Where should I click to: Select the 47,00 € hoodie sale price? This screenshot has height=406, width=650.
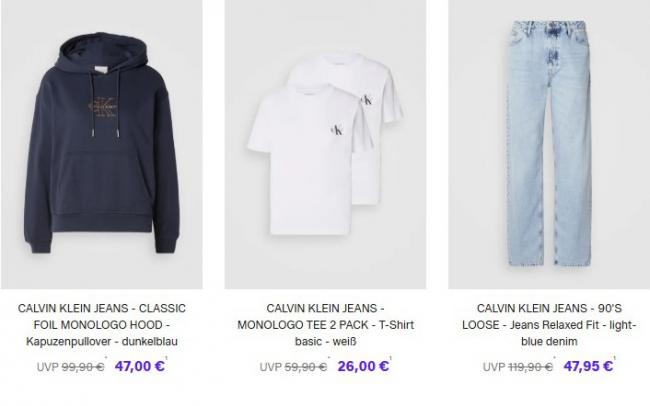tap(139, 366)
